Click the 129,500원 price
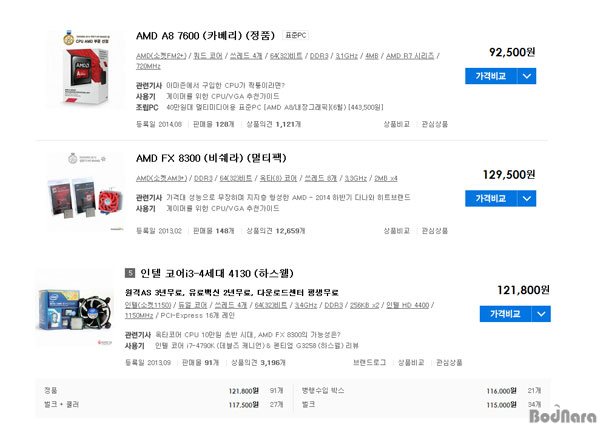 509,175
